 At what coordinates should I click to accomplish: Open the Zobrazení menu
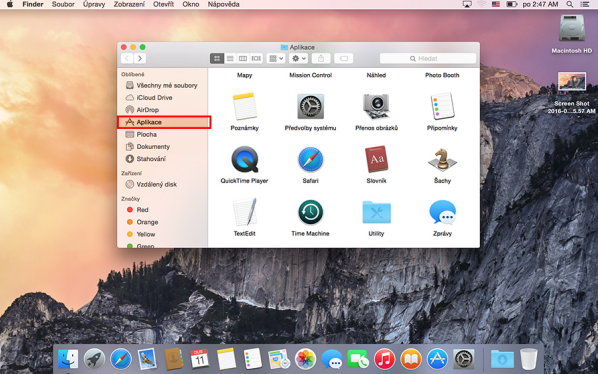click(x=129, y=4)
